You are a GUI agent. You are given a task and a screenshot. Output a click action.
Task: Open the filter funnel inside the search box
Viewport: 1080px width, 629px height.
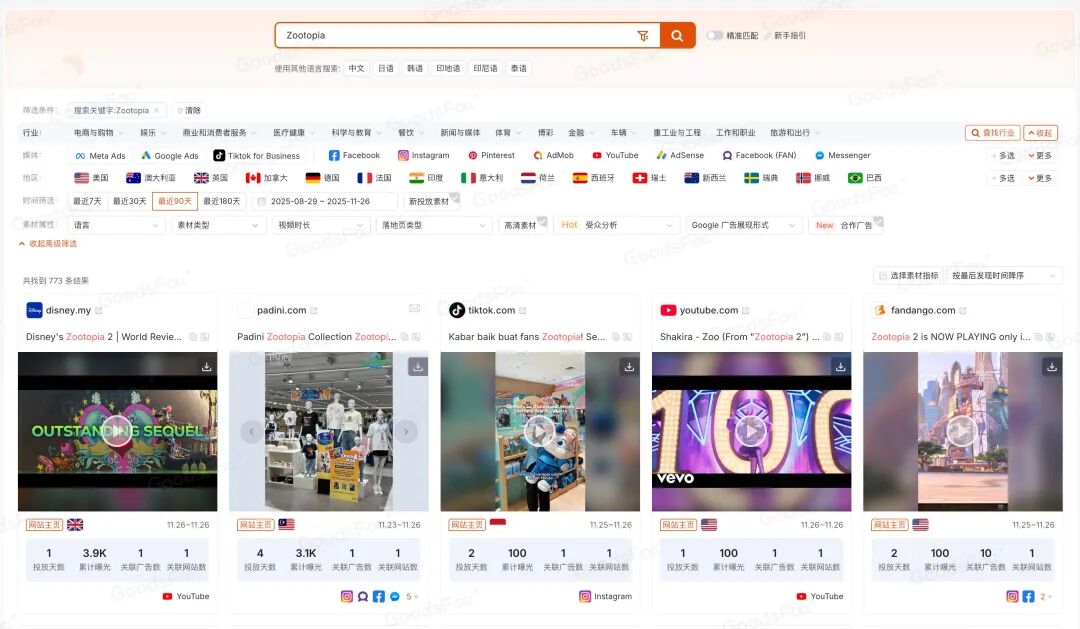[x=644, y=35]
